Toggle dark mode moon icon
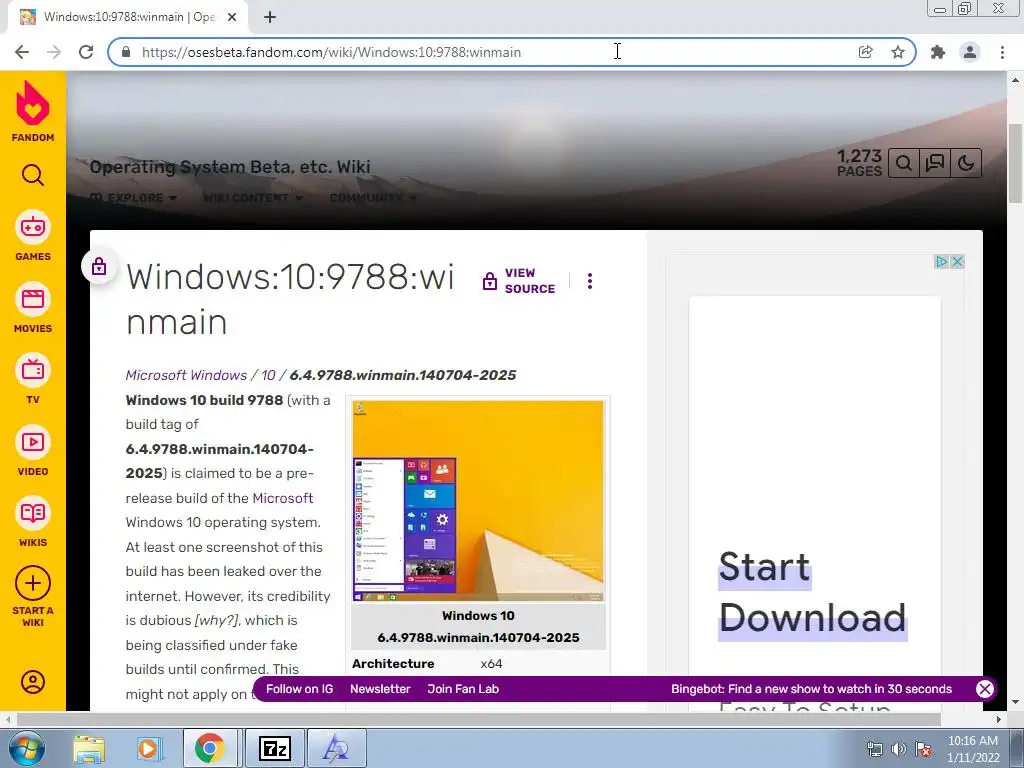The width and height of the screenshot is (1024, 768). (966, 163)
